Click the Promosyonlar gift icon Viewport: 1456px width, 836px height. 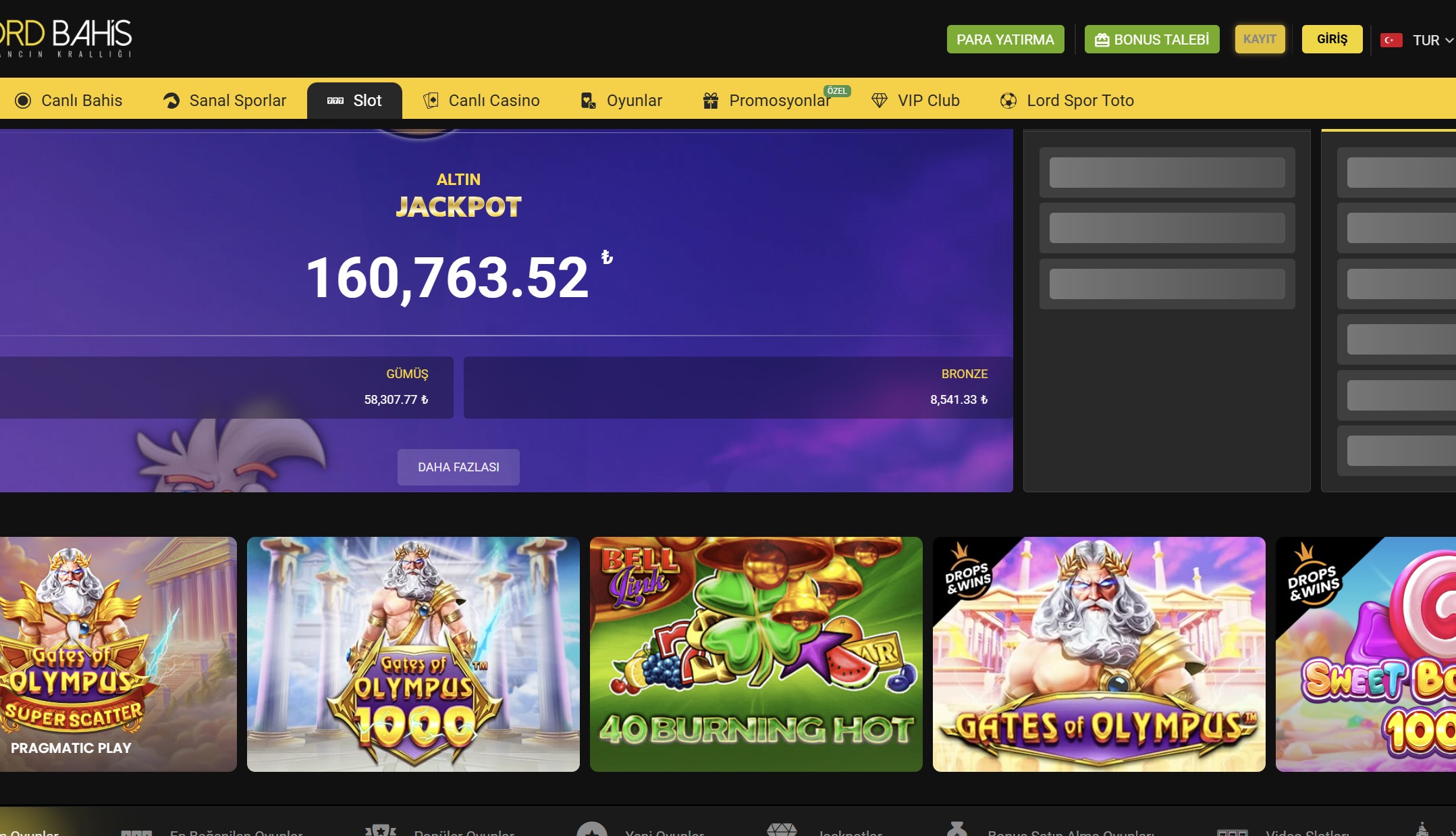711,101
